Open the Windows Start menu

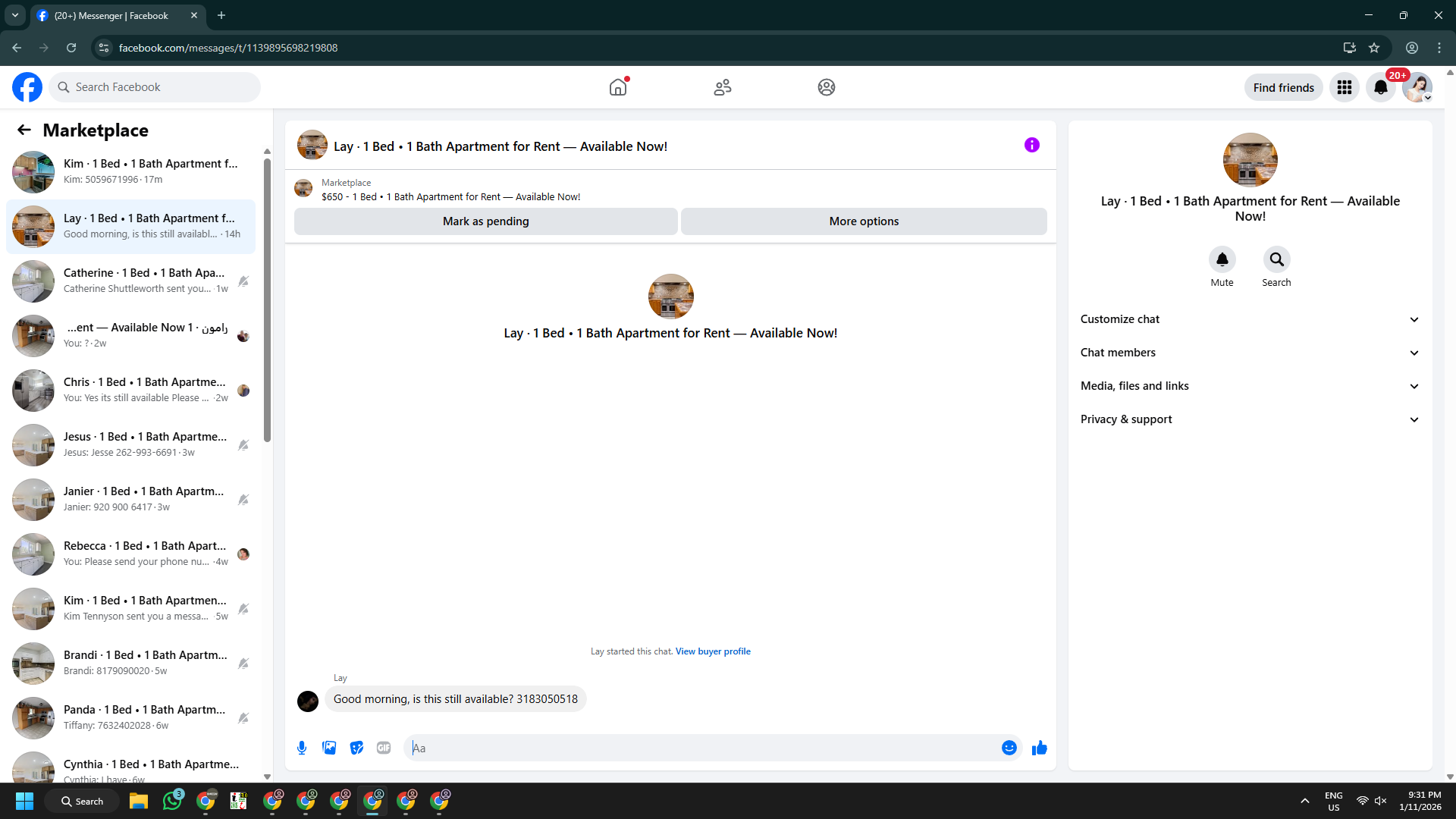coord(24,801)
